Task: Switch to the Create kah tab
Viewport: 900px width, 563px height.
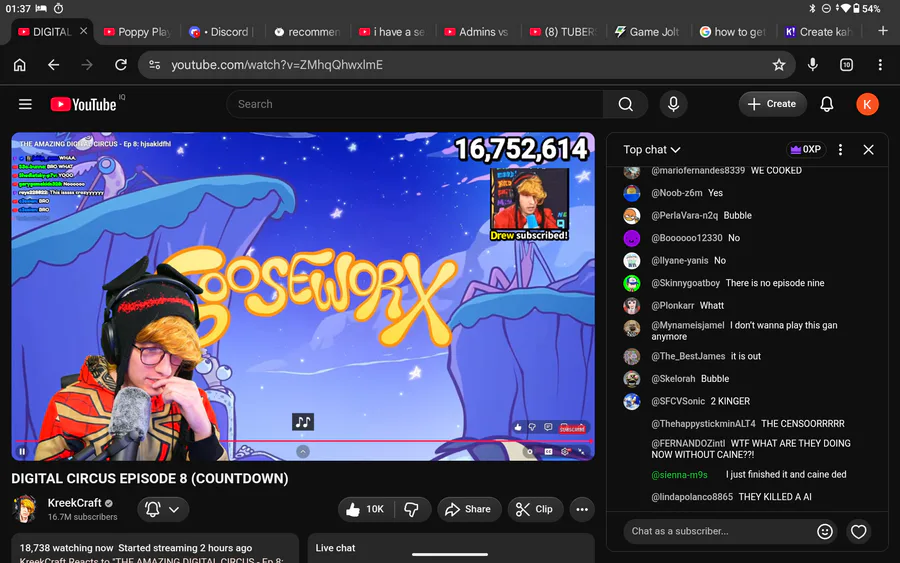Action: click(818, 32)
